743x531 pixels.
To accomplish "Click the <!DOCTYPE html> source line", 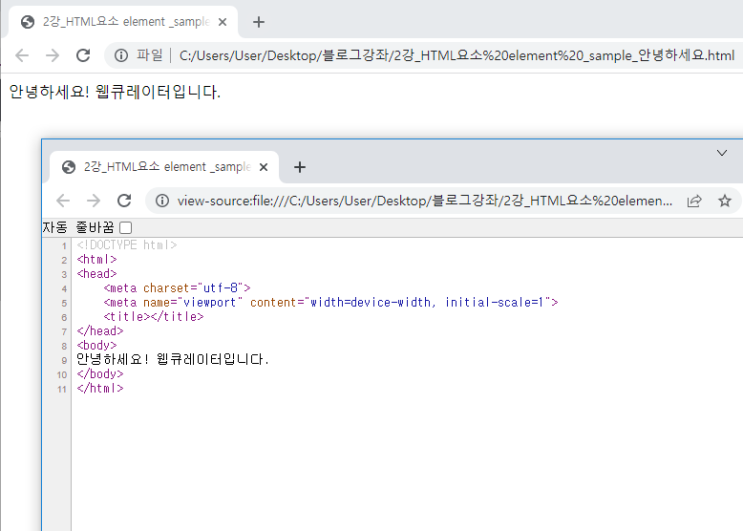I will [x=127, y=245].
